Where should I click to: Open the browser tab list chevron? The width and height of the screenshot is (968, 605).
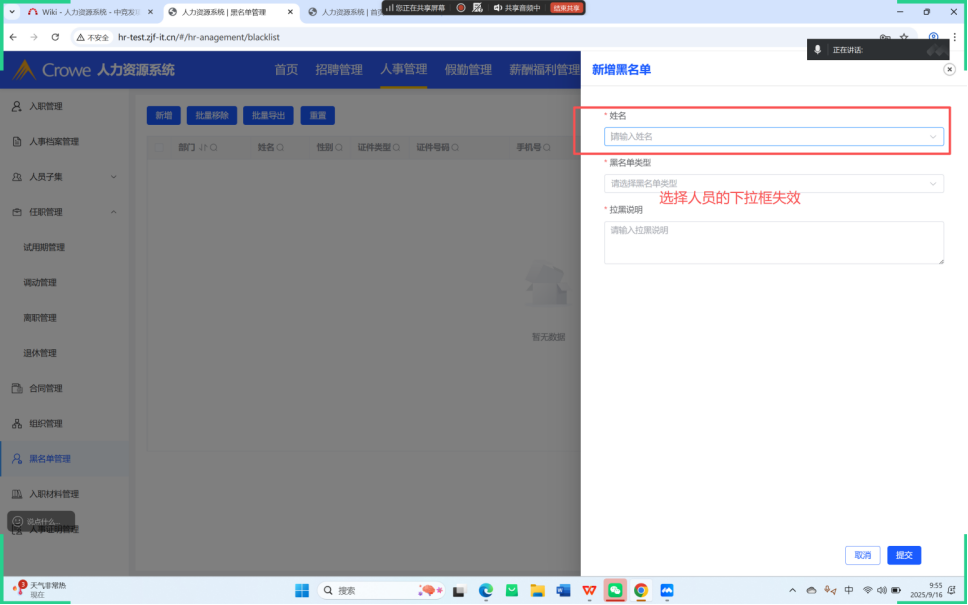12,12
